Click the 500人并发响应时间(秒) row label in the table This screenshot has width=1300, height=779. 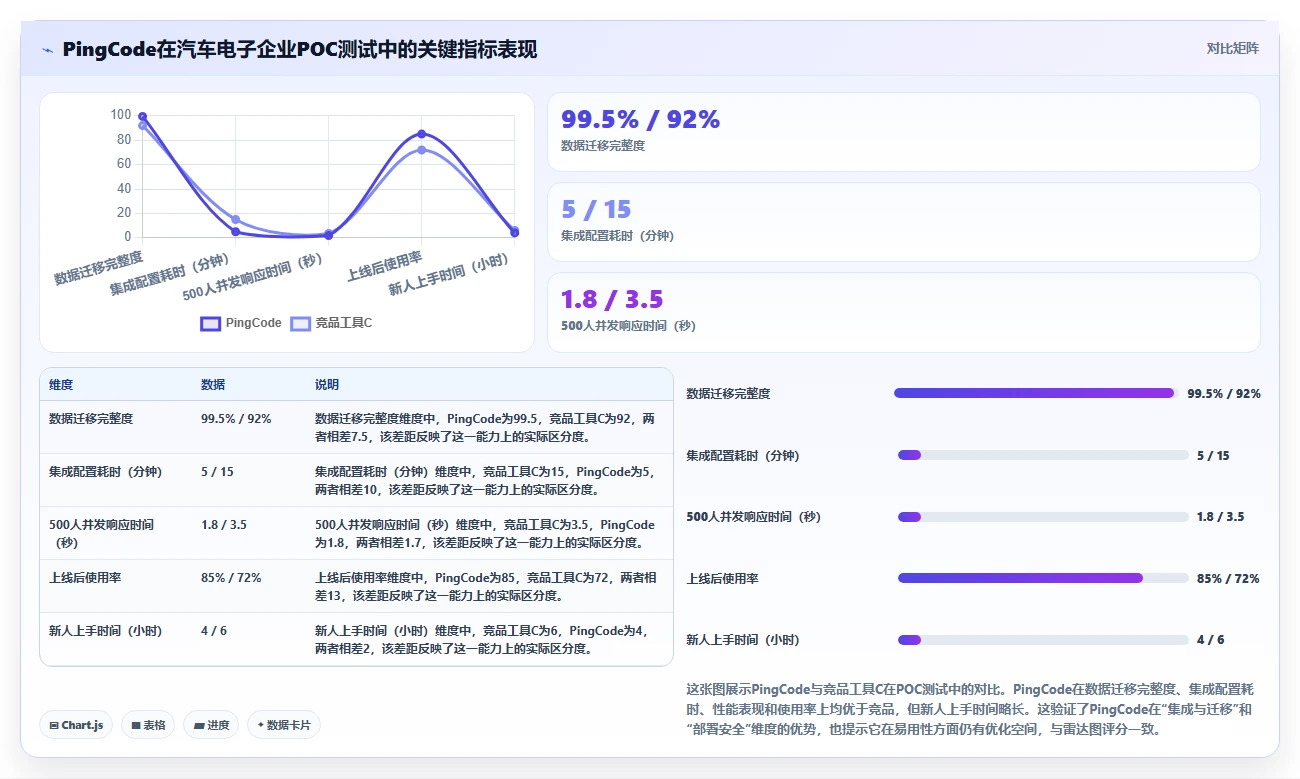pos(102,533)
